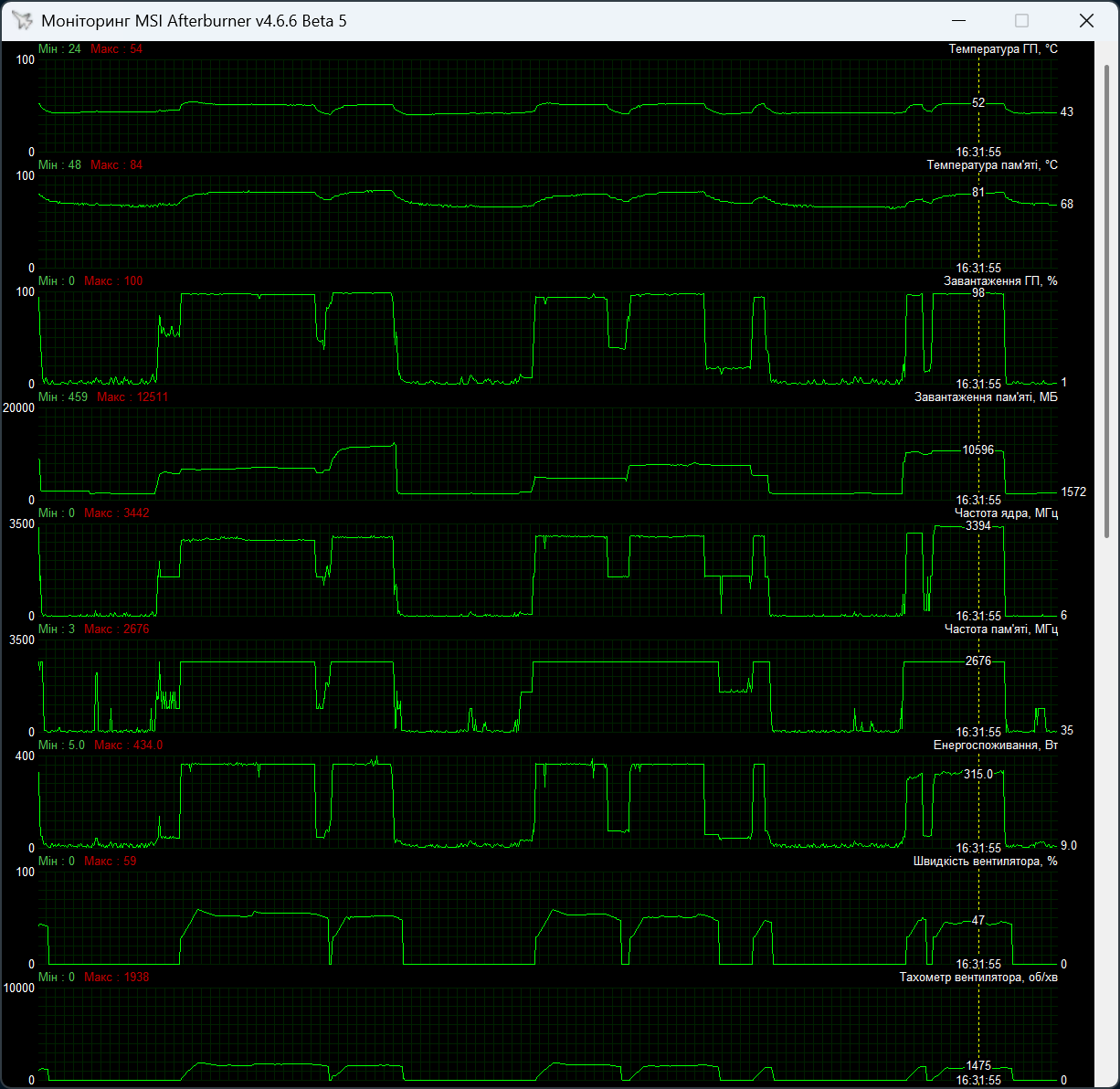Select the 'Температура ГП, °C' graph label
This screenshot has height=1089, width=1120.
pyautogui.click(x=1003, y=48)
